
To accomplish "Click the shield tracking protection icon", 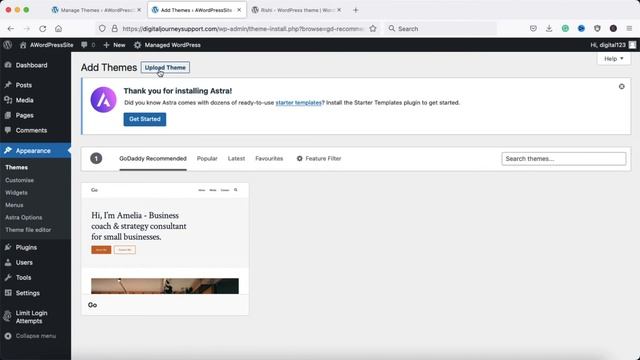I will pos(102,29).
